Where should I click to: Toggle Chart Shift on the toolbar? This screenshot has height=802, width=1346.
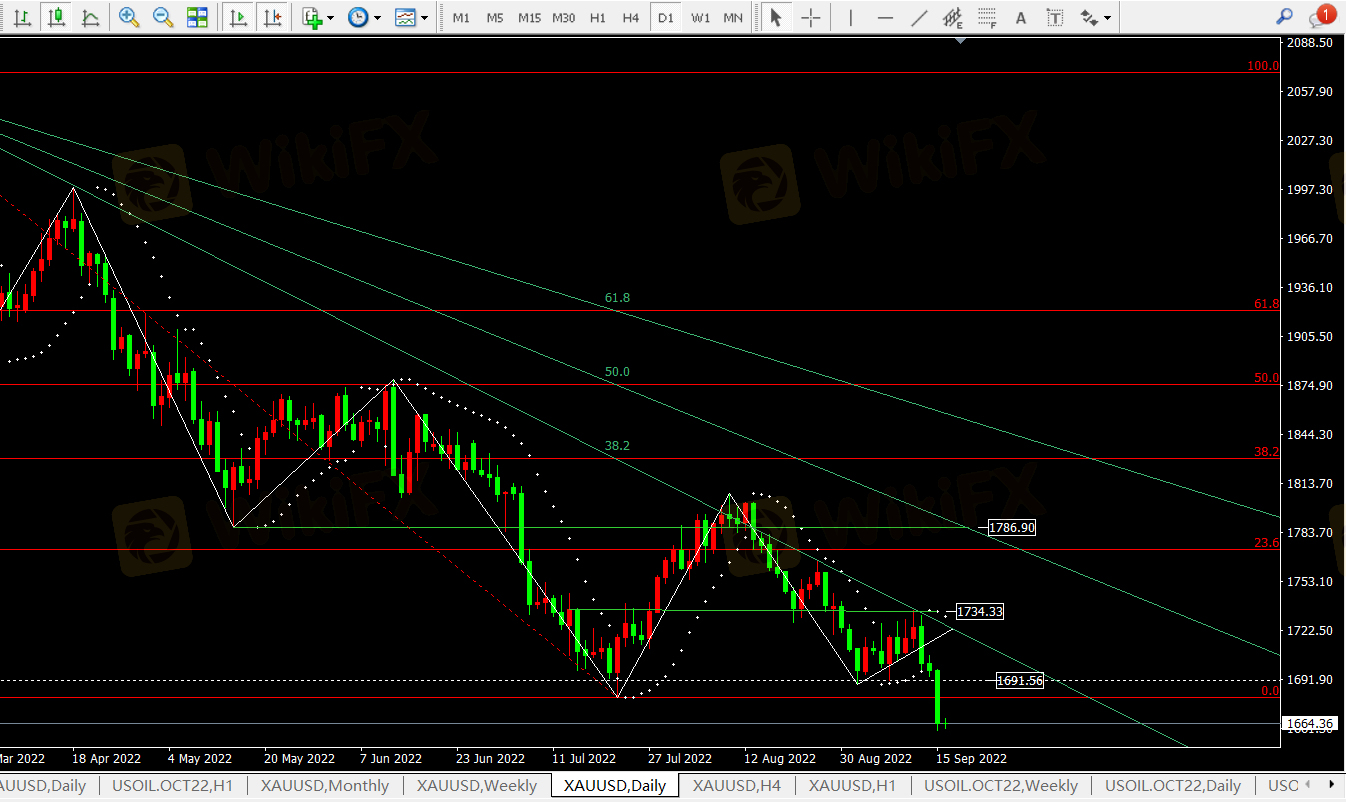(x=272, y=17)
